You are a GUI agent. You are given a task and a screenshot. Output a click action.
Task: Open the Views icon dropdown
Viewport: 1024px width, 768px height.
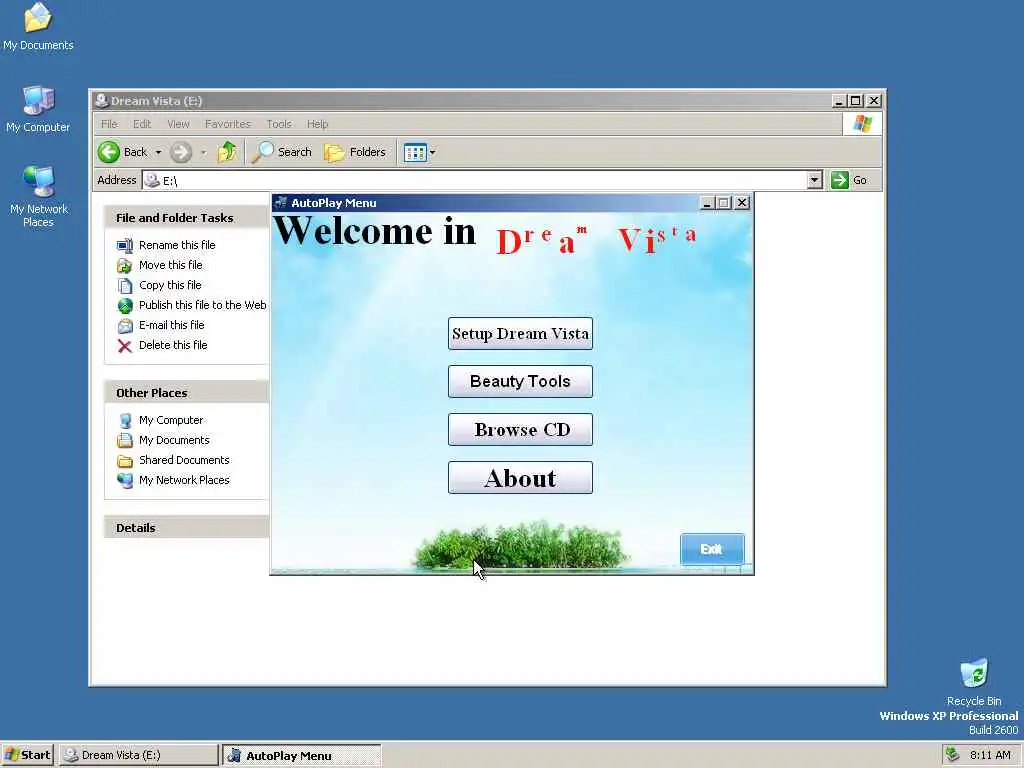click(419, 153)
